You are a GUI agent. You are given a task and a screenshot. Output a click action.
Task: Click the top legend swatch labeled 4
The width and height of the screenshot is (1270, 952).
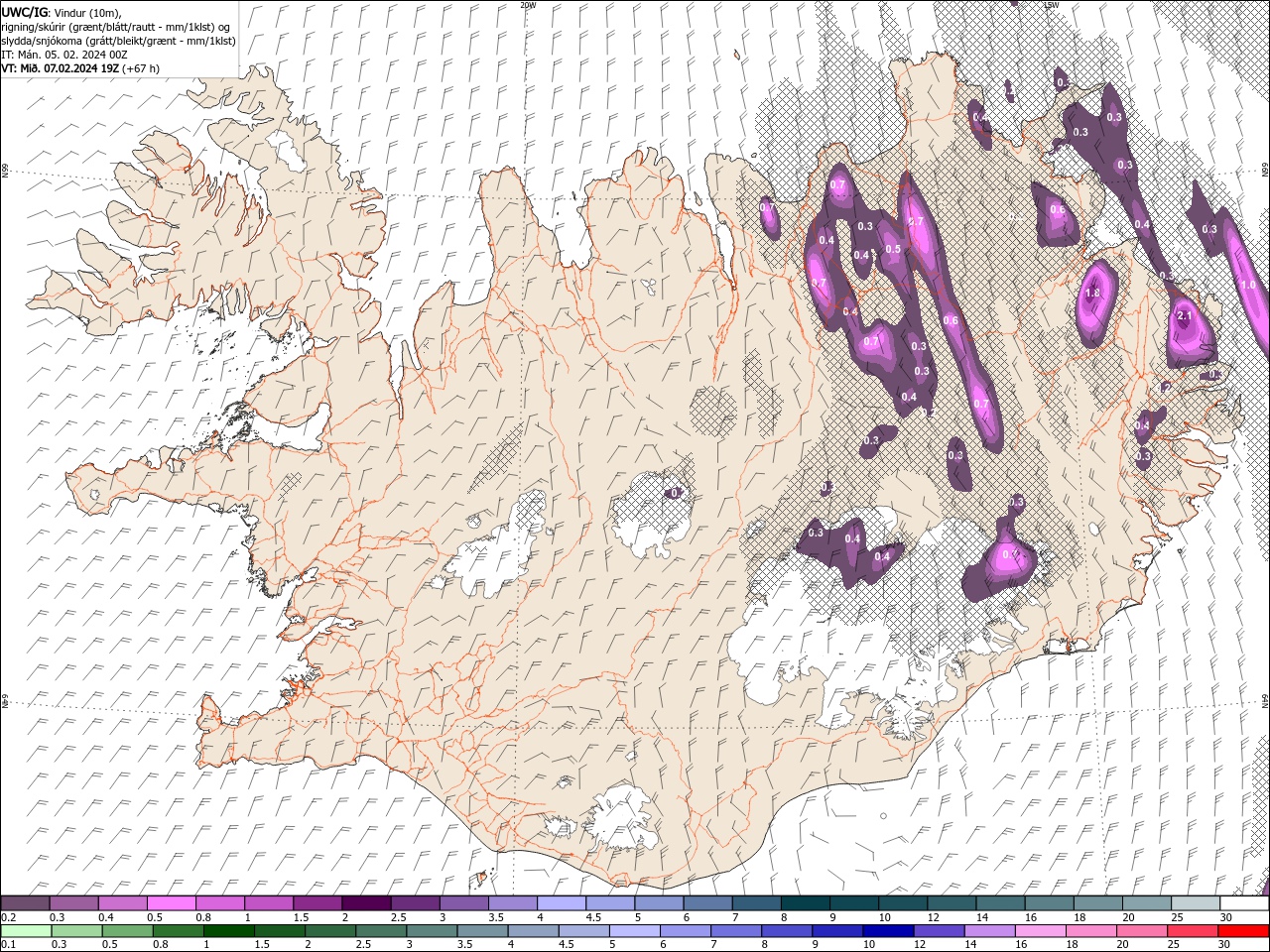tap(560, 903)
